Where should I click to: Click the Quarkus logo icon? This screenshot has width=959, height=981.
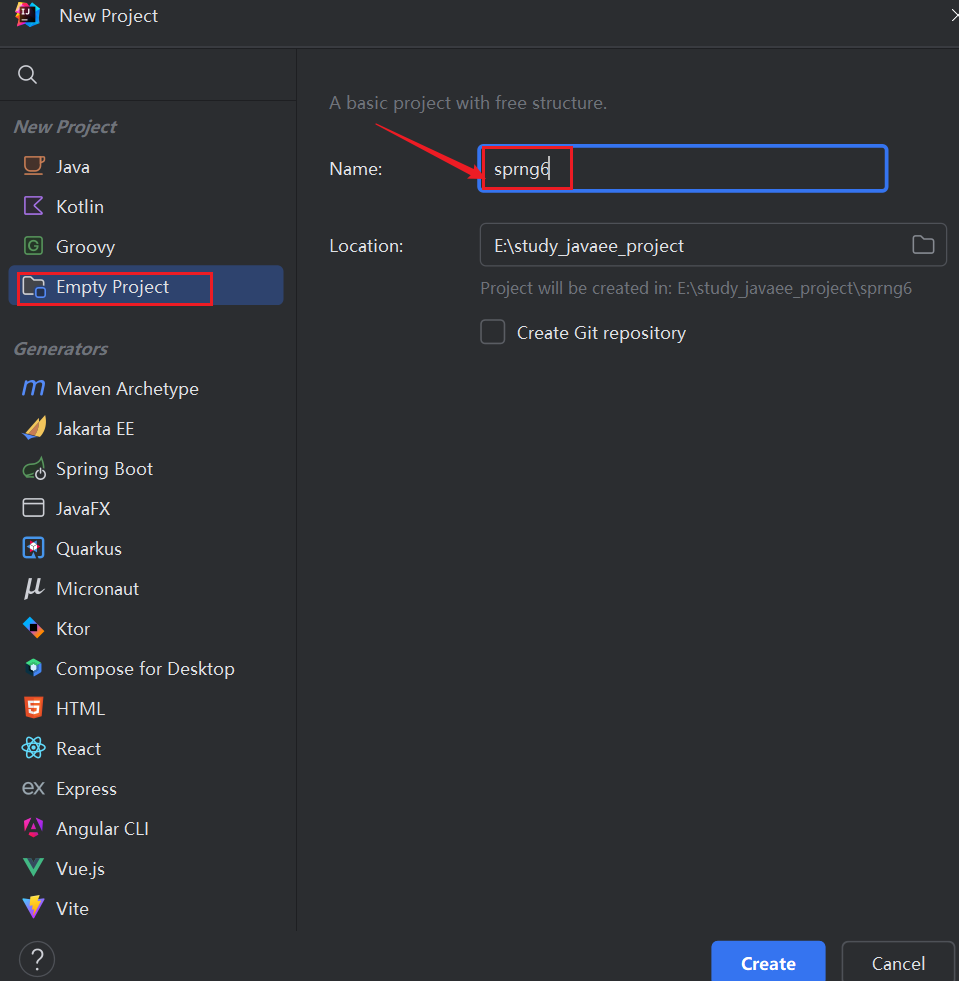34,548
